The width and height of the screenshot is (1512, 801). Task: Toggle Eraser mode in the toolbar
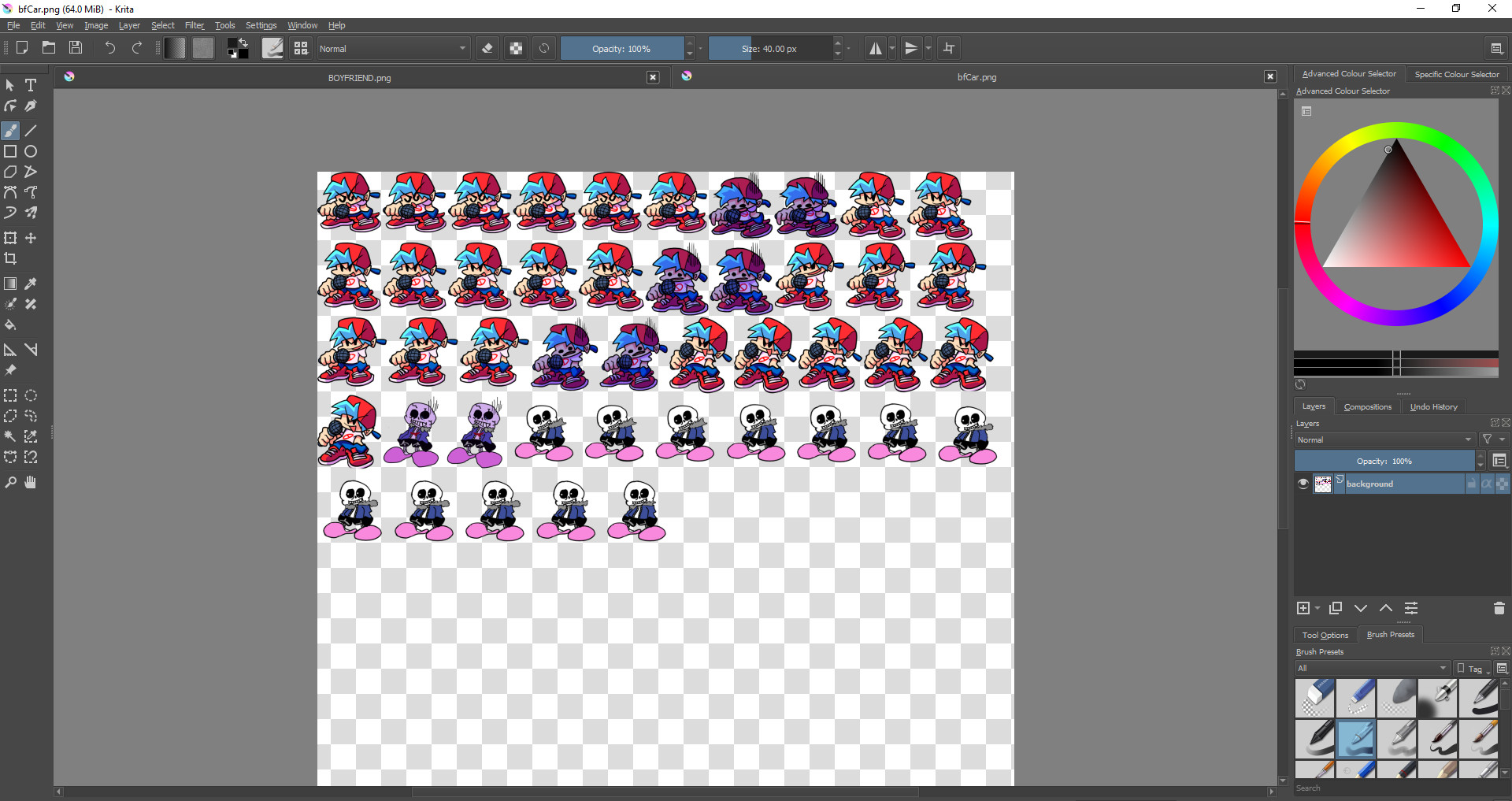pos(487,49)
